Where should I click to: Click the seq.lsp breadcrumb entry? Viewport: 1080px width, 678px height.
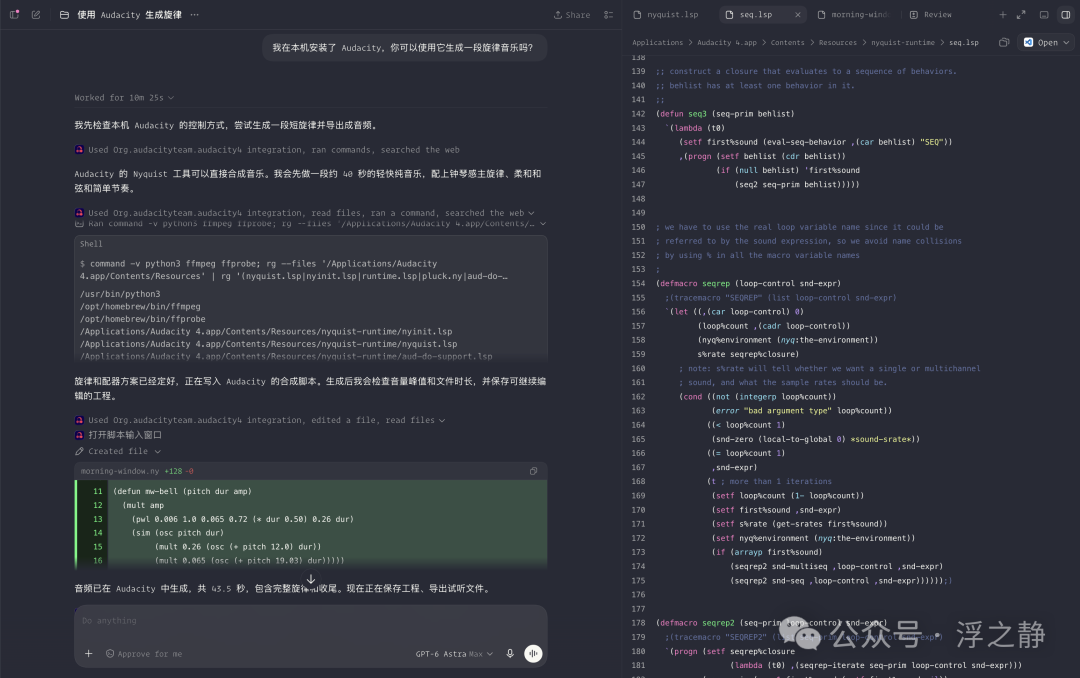pyautogui.click(x=964, y=43)
